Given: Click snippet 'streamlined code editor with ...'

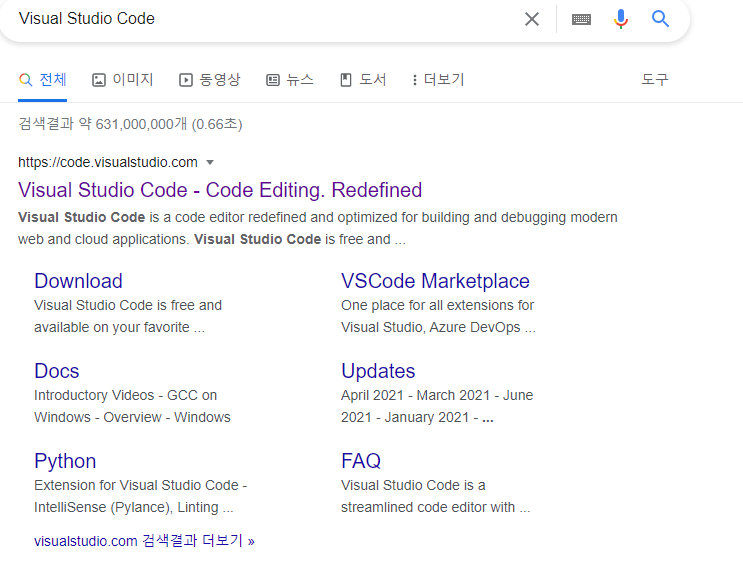Looking at the screenshot, I should click(435, 507).
